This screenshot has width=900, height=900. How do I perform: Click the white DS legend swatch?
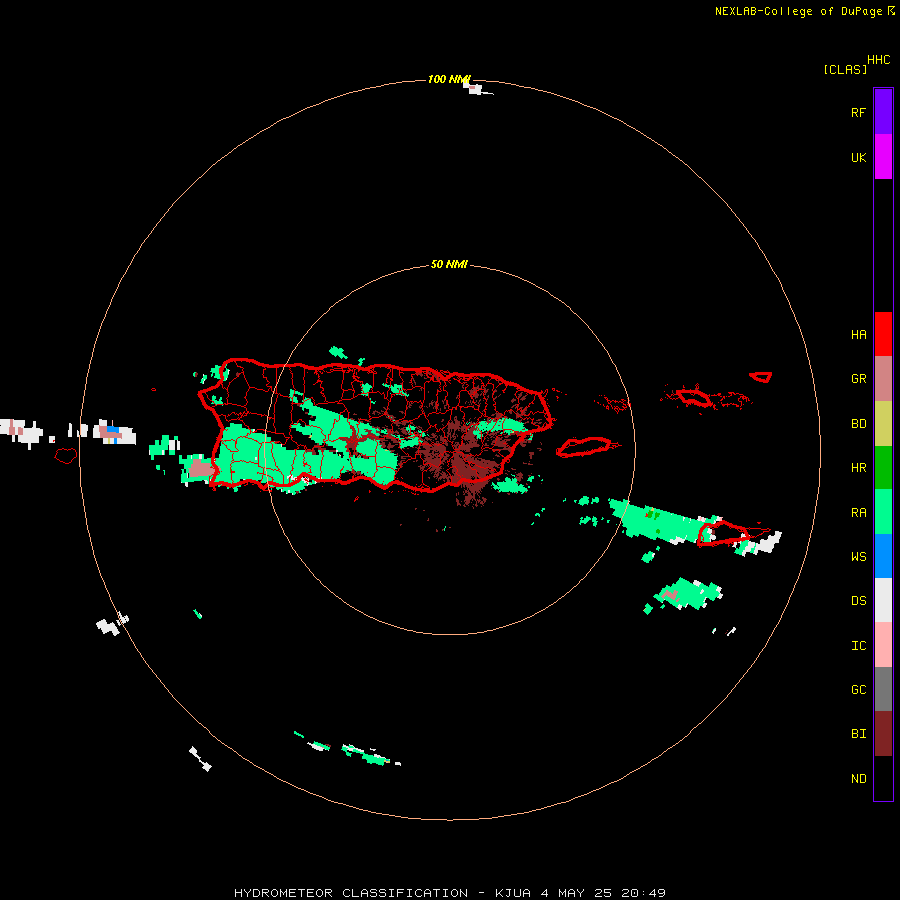883,600
